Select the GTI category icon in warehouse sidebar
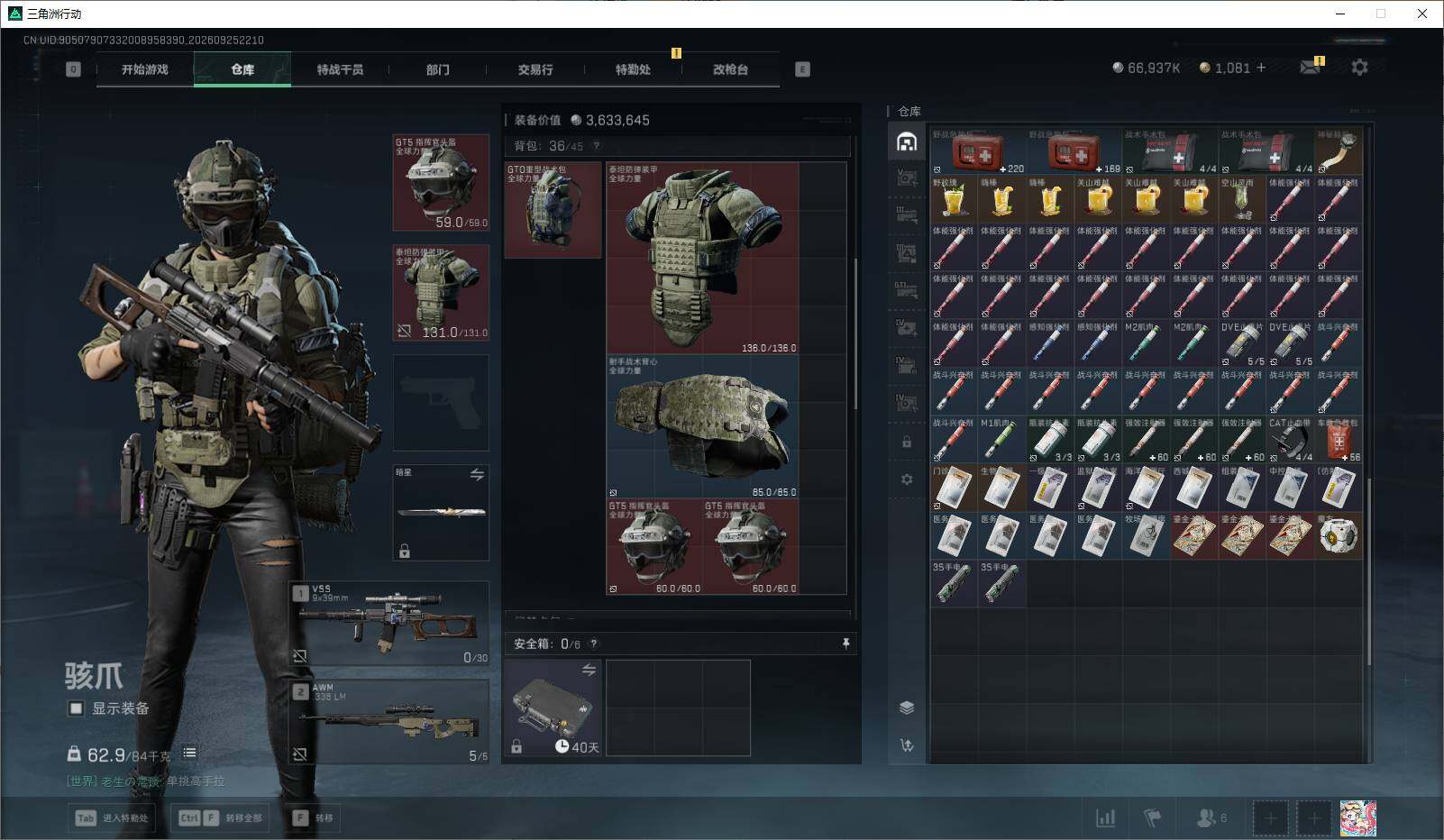 907,290
